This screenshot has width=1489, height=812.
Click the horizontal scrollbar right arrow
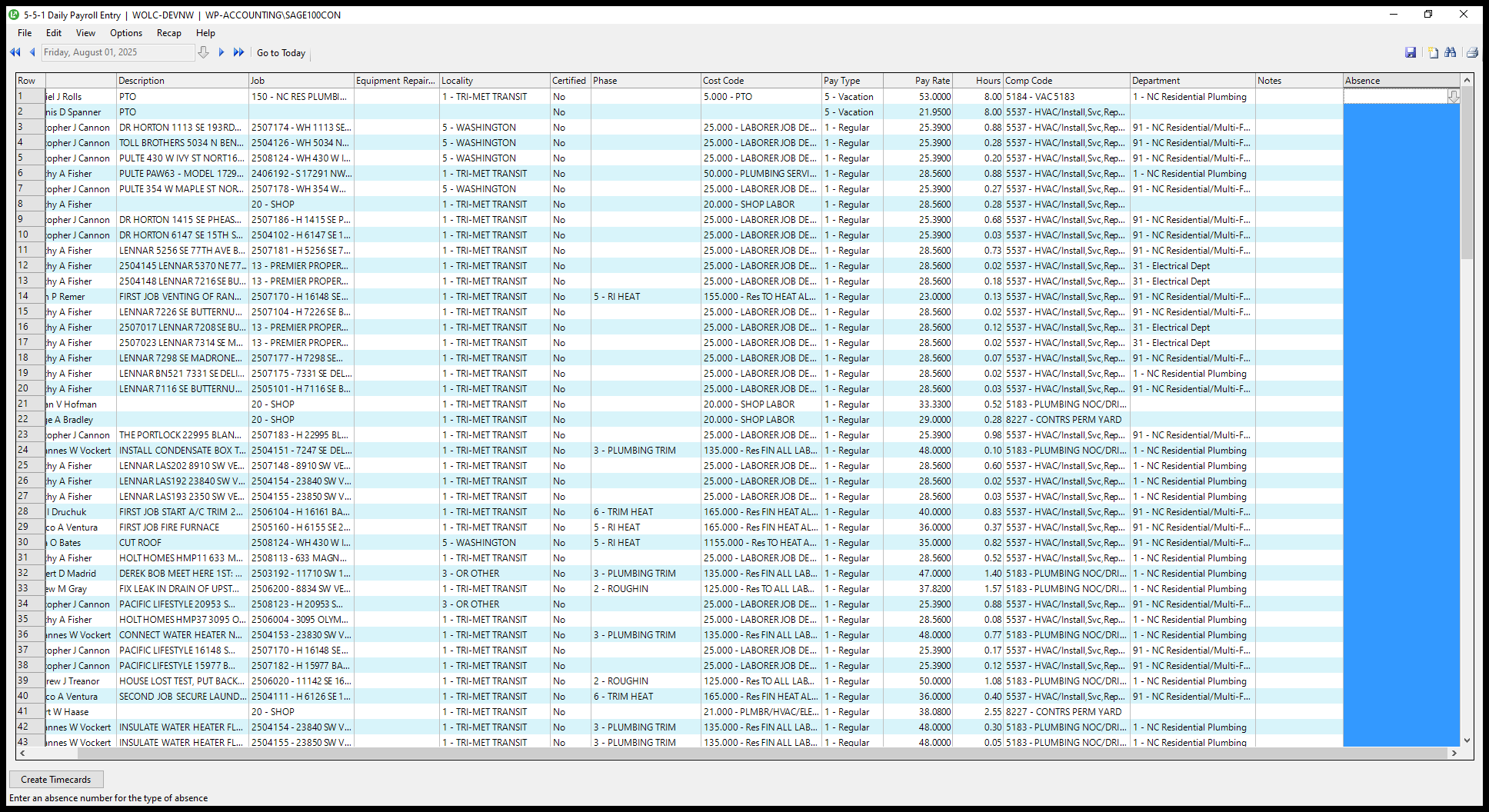click(x=1454, y=754)
